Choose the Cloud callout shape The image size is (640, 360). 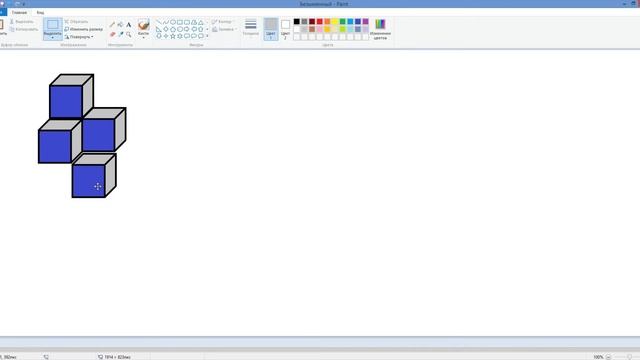tap(201, 36)
